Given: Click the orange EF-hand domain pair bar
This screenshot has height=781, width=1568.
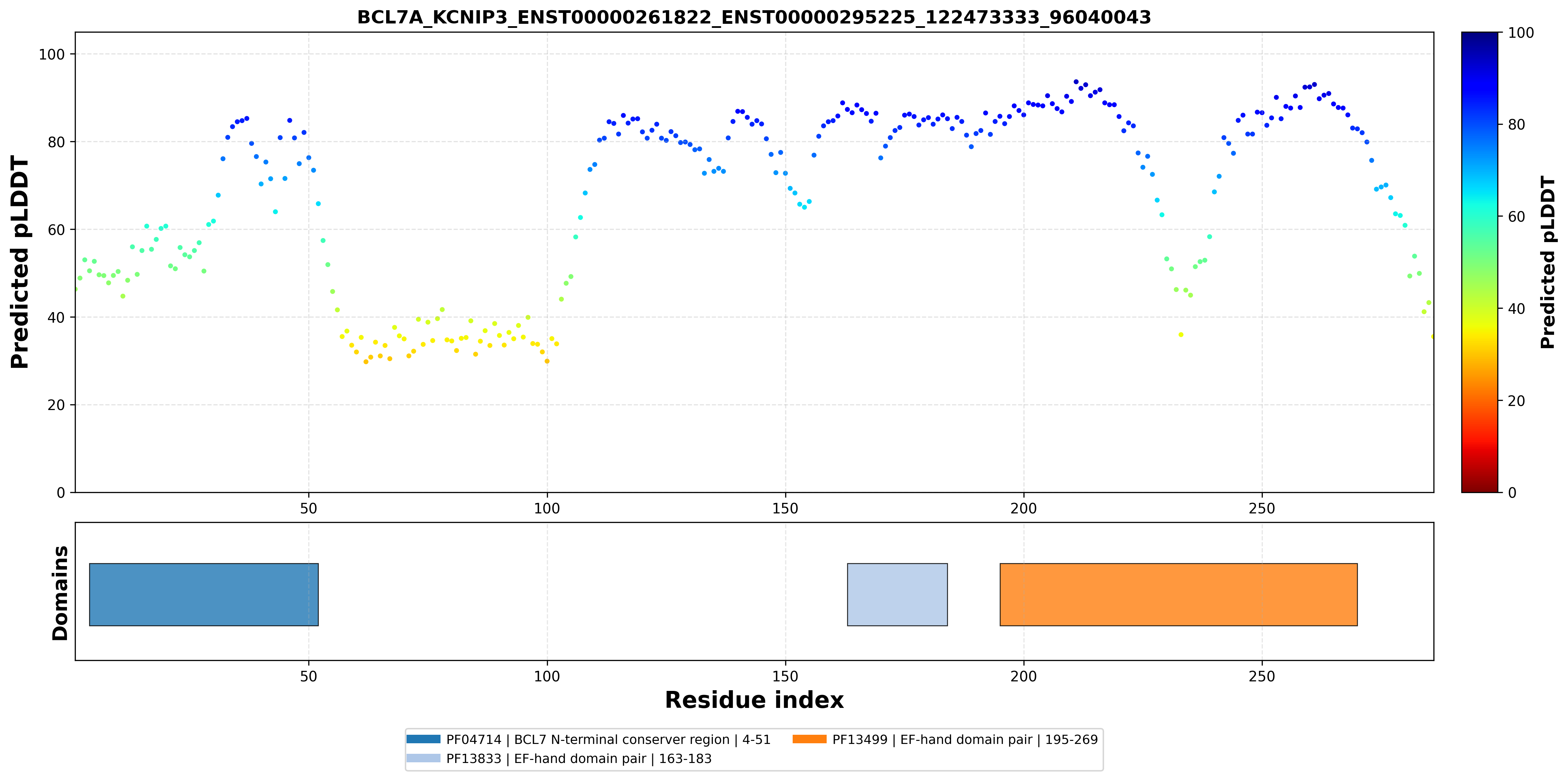Looking at the screenshot, I should 1178,594.
